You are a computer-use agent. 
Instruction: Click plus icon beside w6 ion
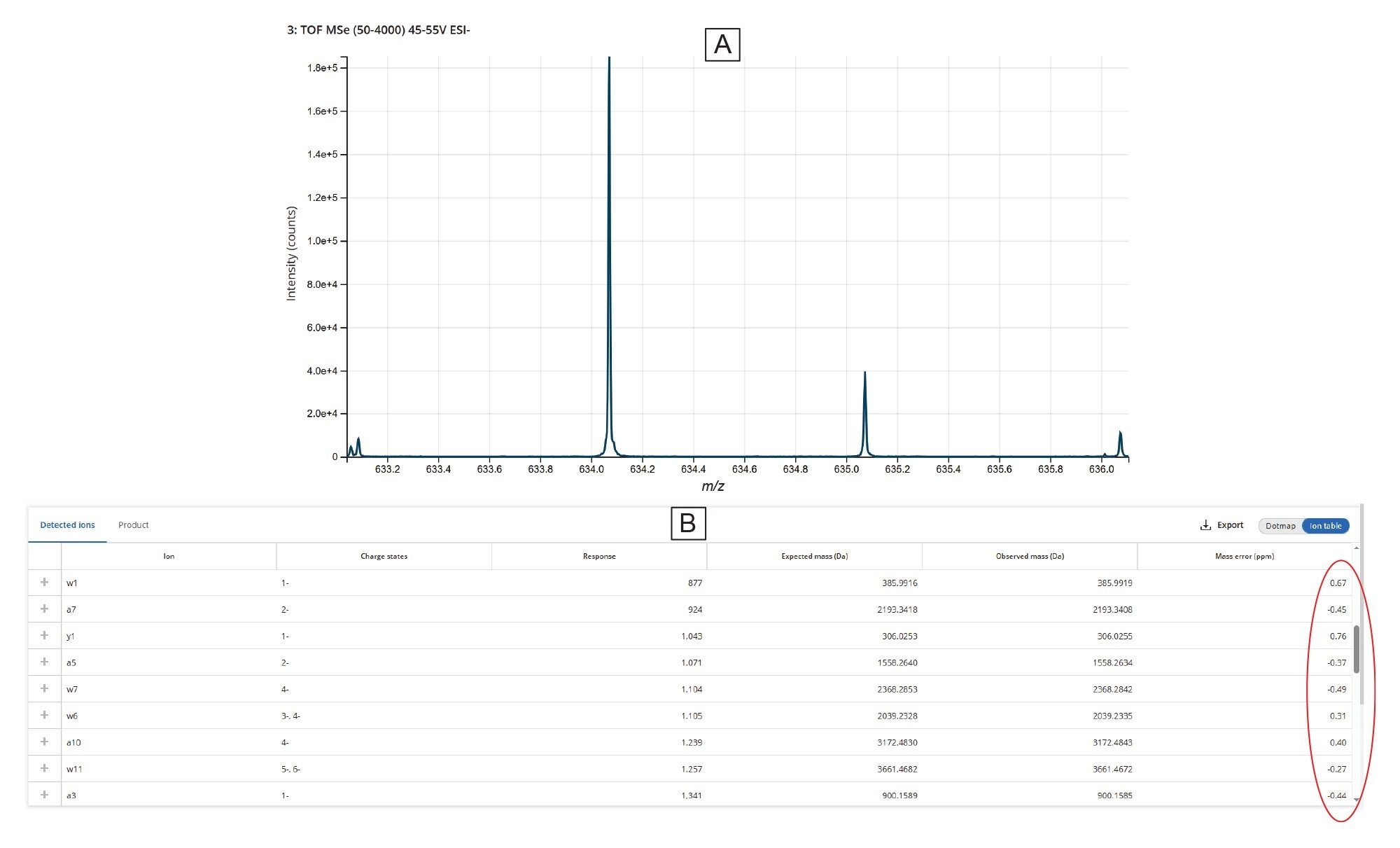click(44, 715)
